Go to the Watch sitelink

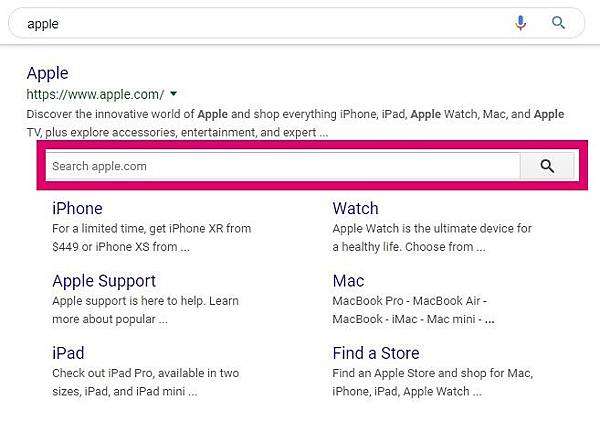tap(355, 208)
